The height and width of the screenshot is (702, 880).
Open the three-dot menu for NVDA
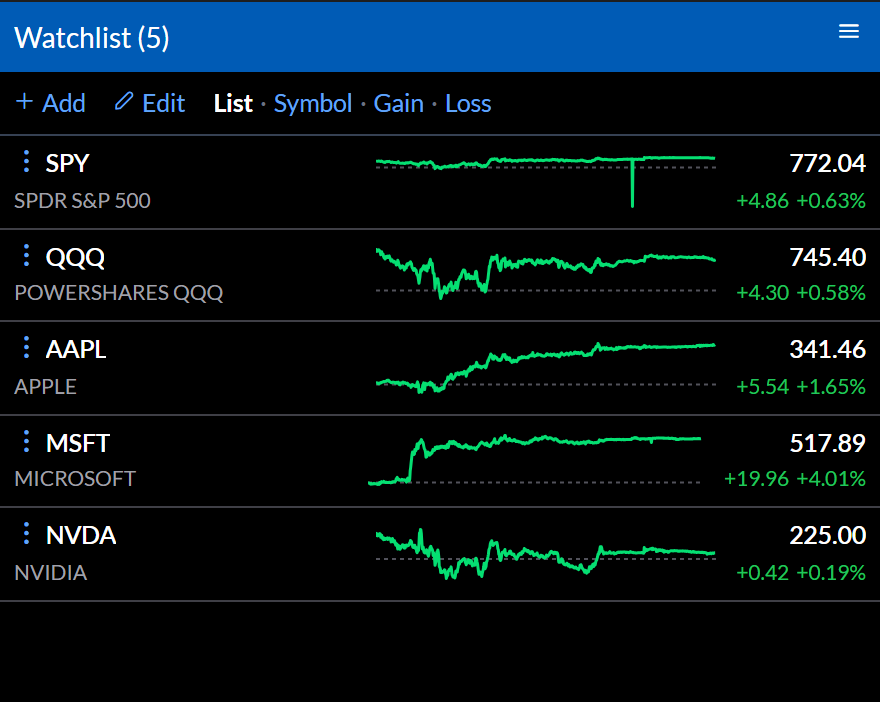pyautogui.click(x=26, y=534)
